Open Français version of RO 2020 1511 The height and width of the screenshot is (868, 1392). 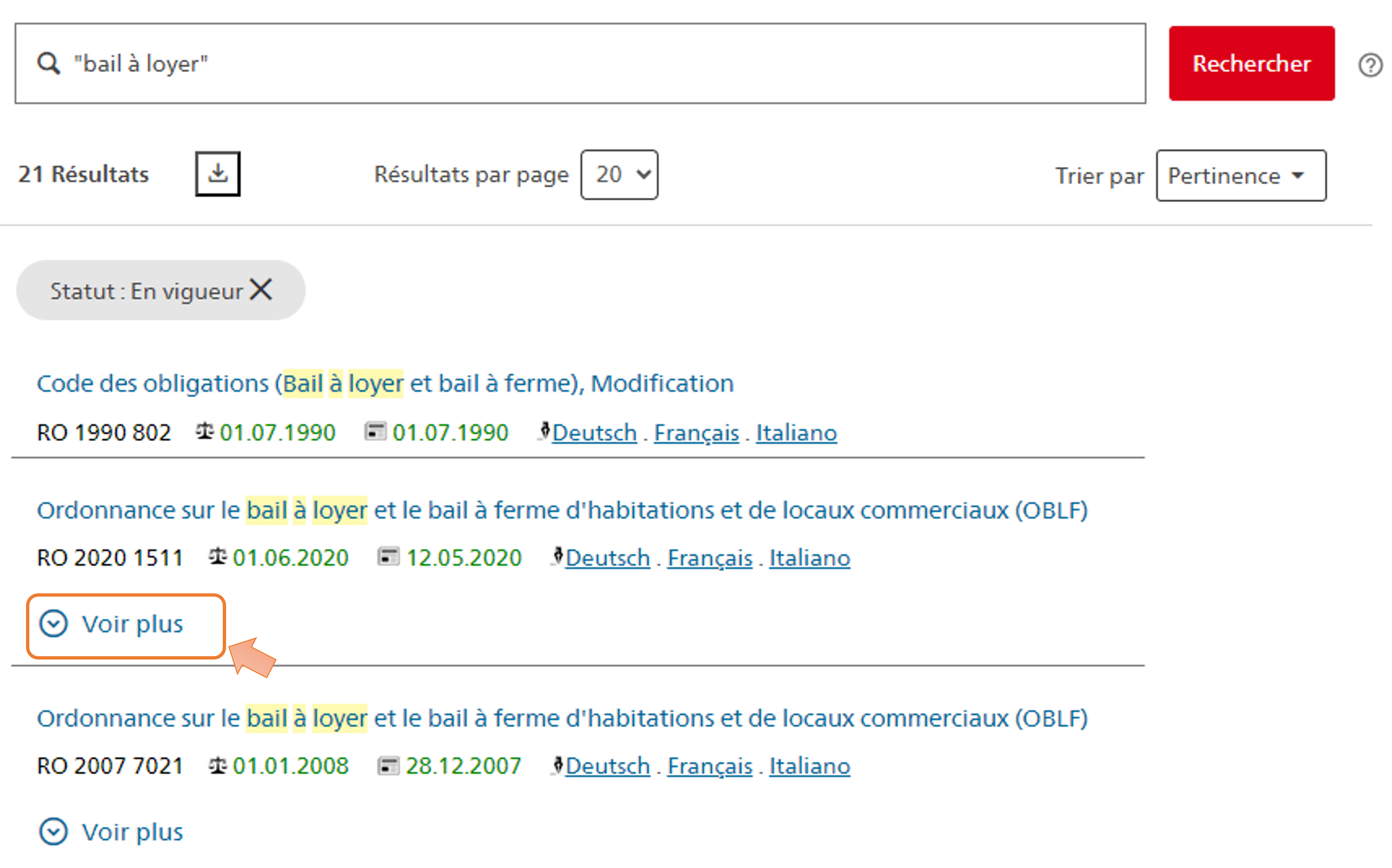coord(709,558)
